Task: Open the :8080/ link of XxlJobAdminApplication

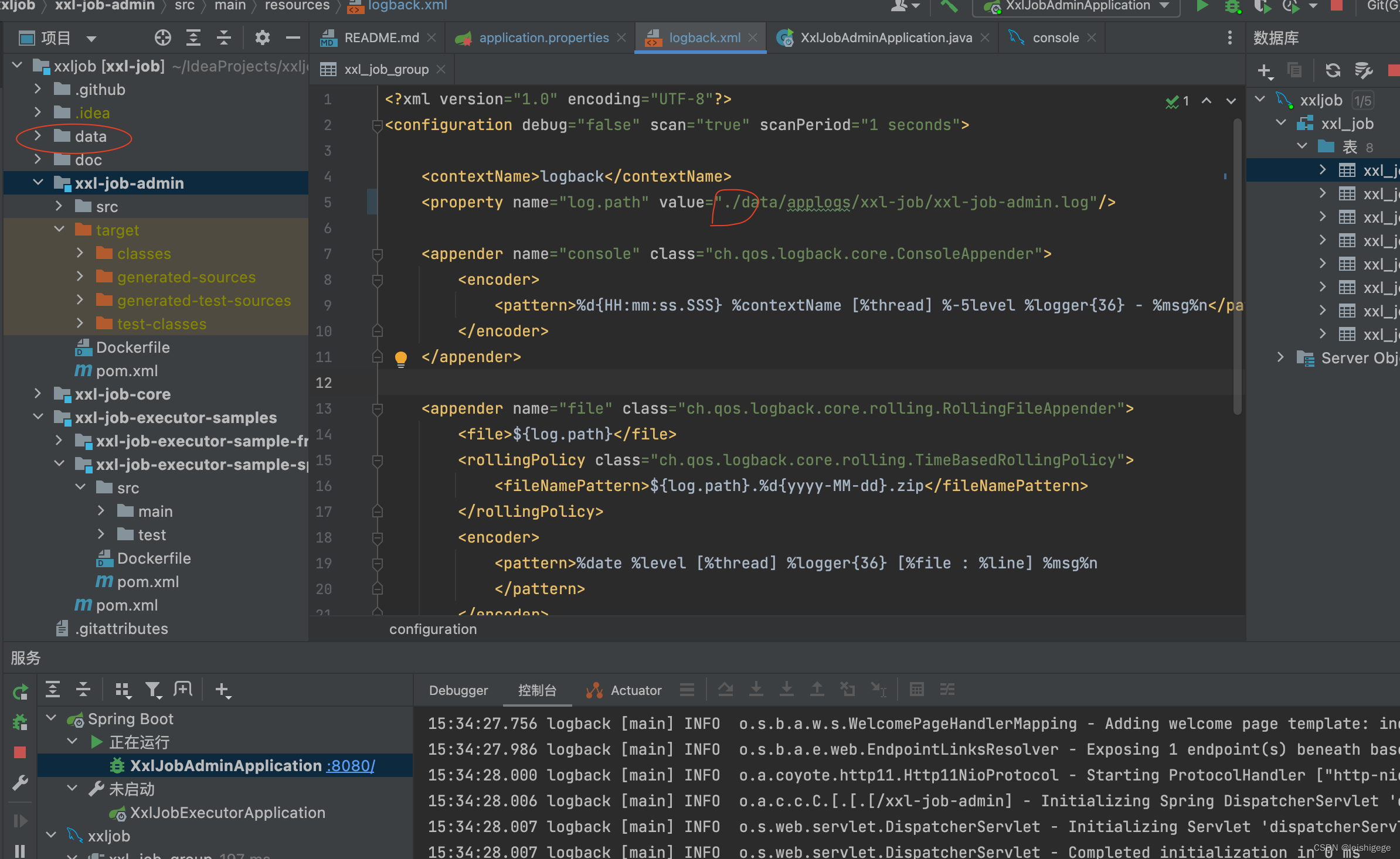Action: coord(351,766)
